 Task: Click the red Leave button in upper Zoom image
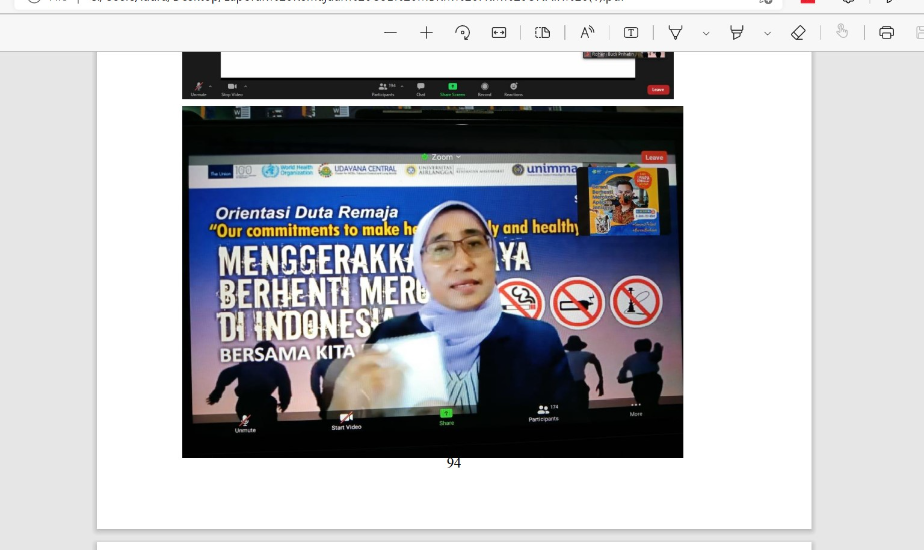click(658, 90)
